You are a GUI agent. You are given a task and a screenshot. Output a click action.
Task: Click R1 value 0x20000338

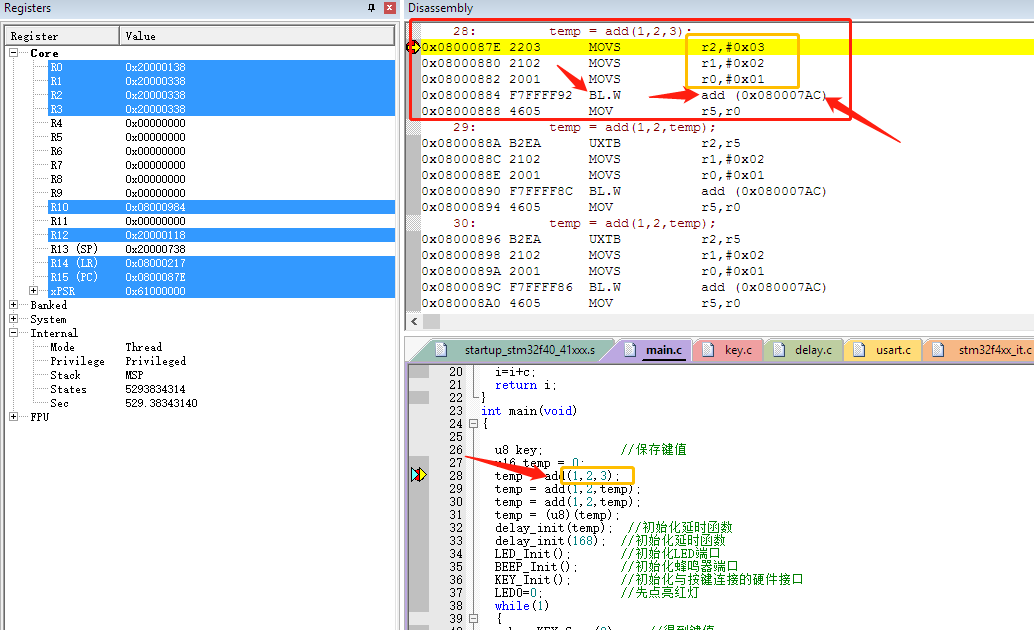(156, 81)
